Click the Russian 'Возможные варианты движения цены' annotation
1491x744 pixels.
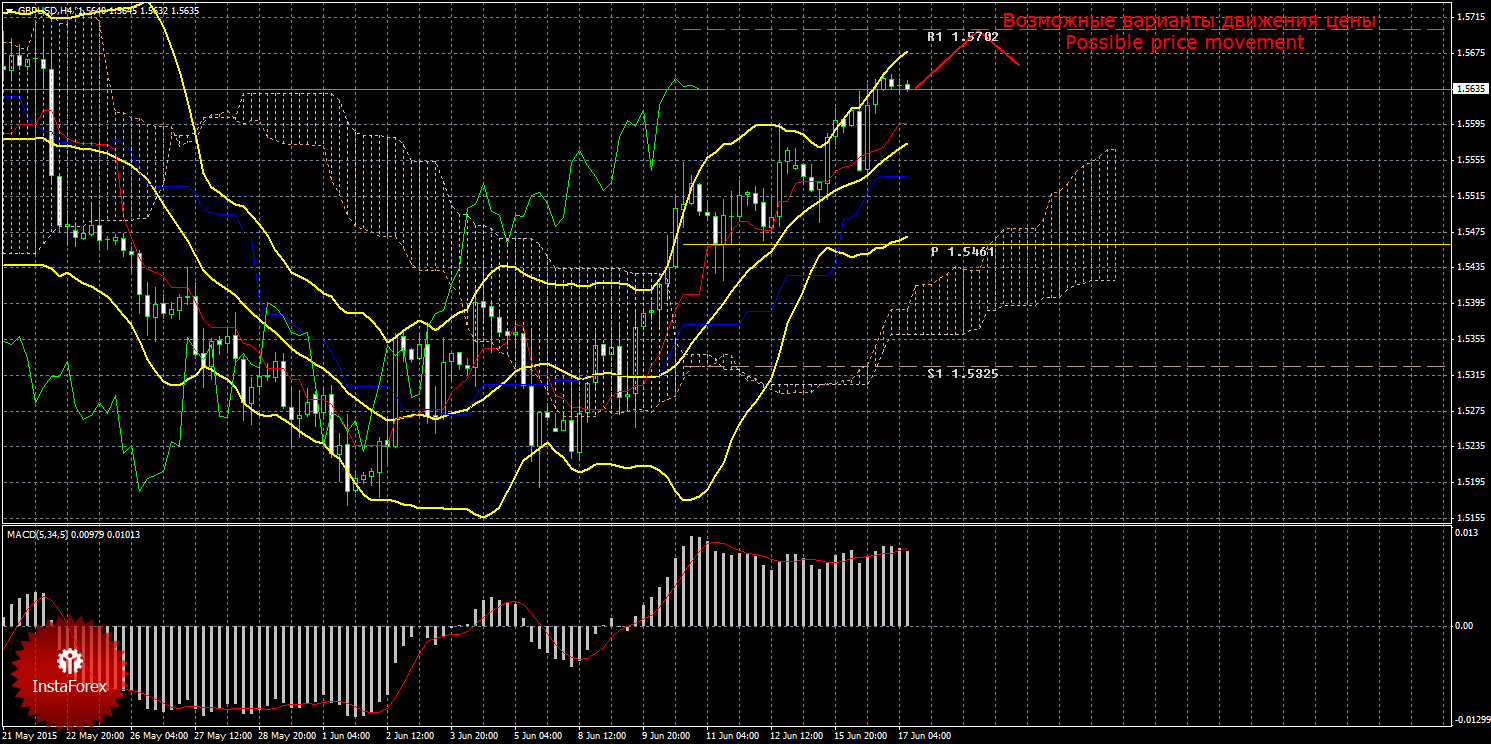pyautogui.click(x=1189, y=21)
